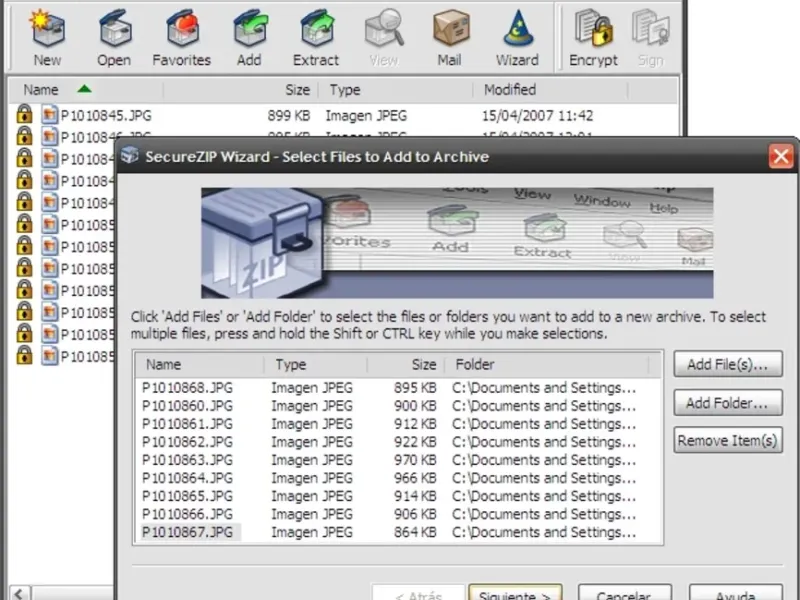The image size is (800, 600).
Task: Click the main window scroll-left arrow
Action: click(x=19, y=593)
